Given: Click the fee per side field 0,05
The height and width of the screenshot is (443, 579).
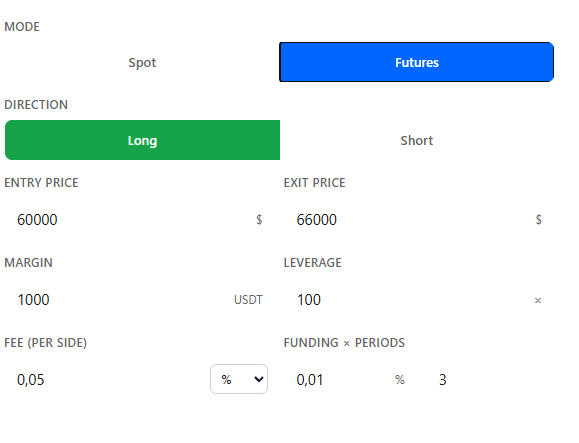Looking at the screenshot, I should pyautogui.click(x=107, y=380).
